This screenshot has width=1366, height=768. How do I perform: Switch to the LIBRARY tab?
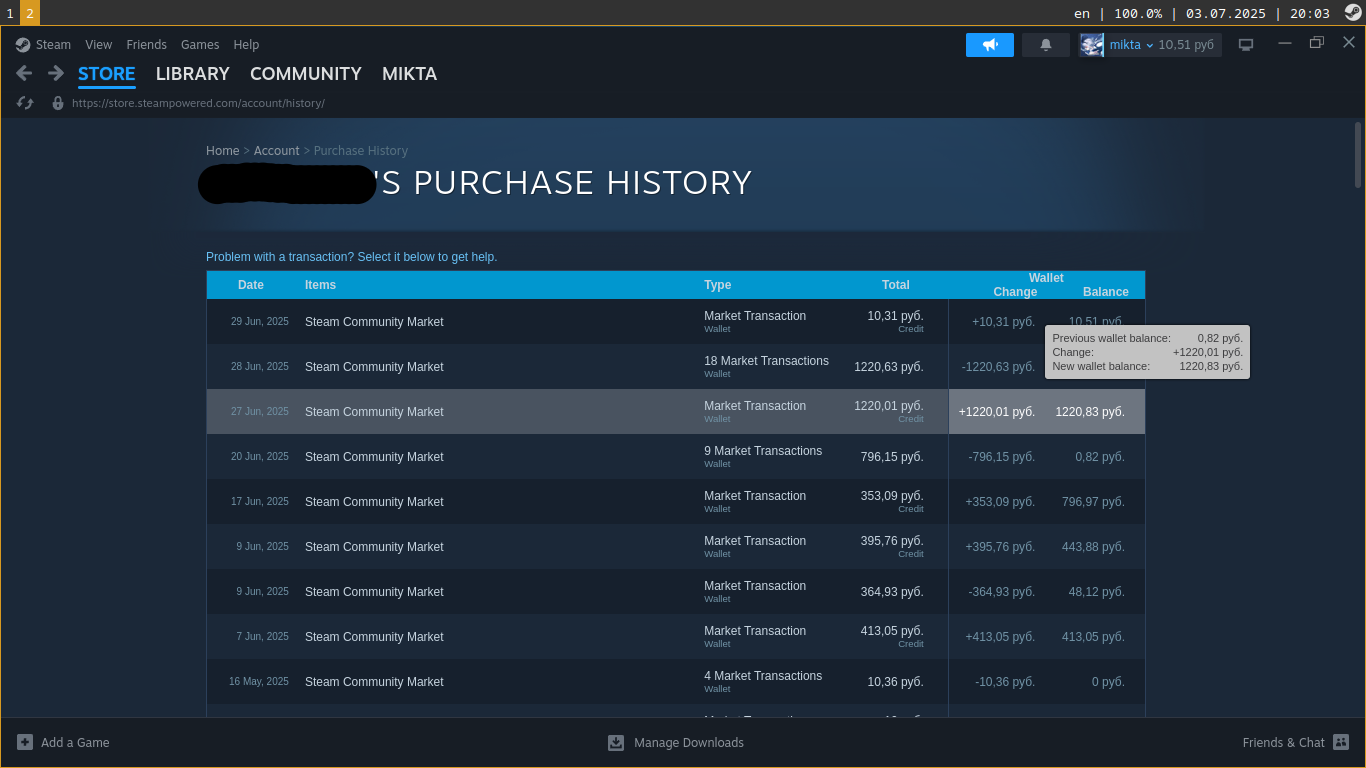click(x=193, y=74)
